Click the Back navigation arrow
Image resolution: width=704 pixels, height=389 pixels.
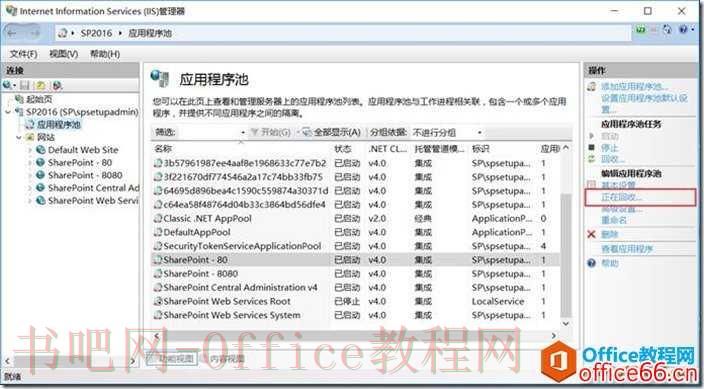pyautogui.click(x=12, y=33)
